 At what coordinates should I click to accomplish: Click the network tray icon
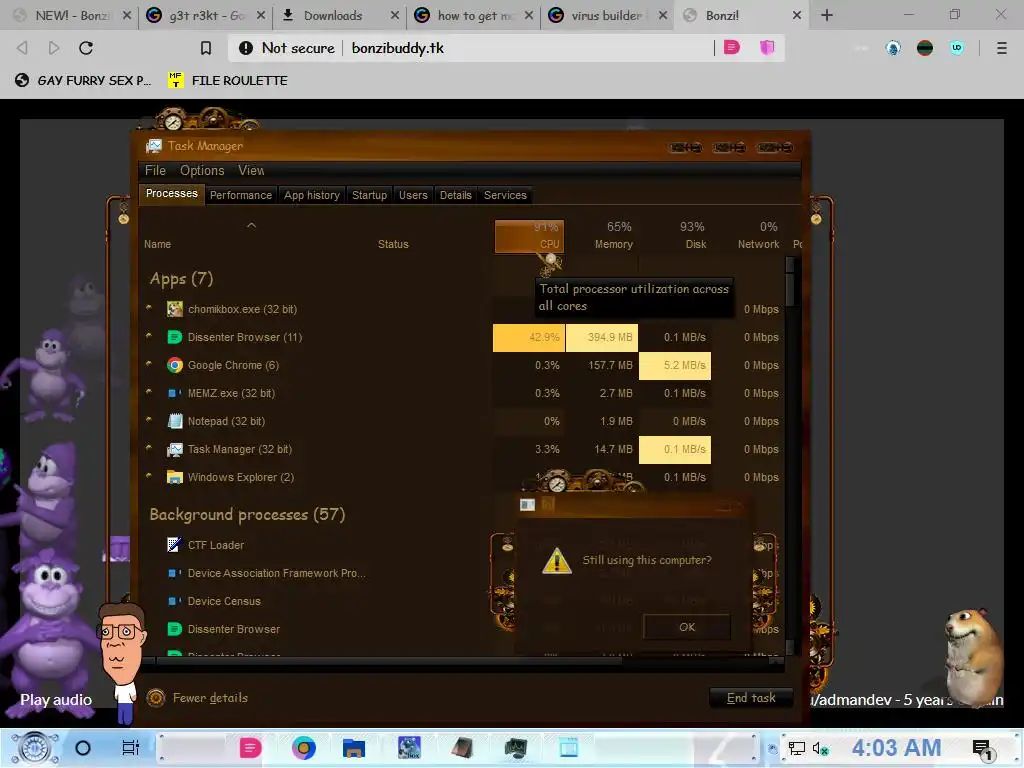[796, 748]
